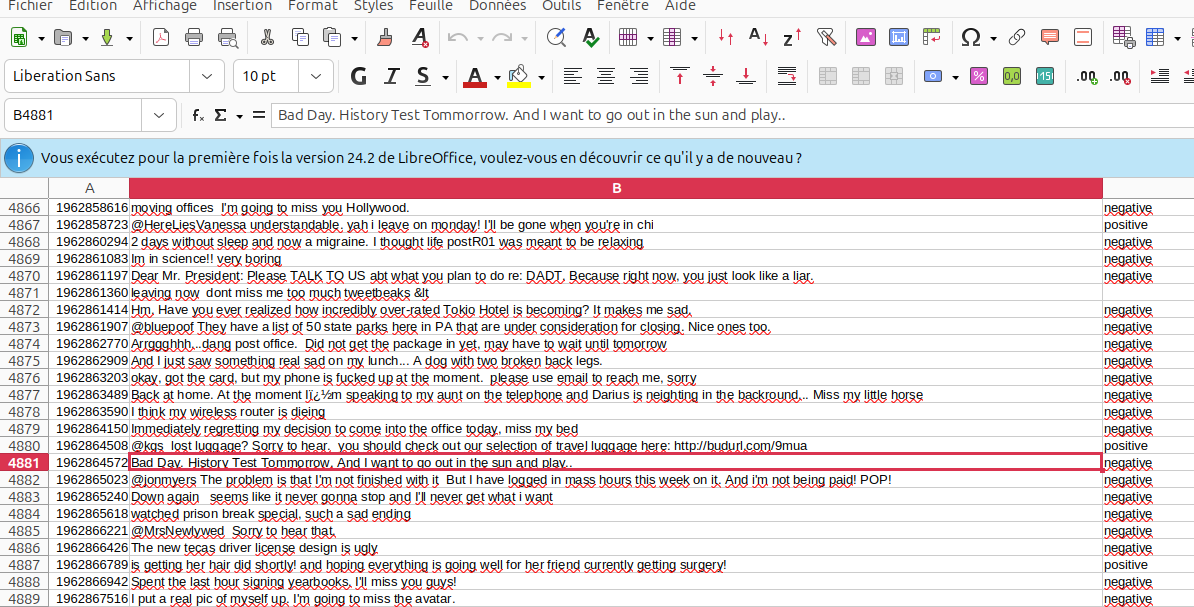Screen dimensions: 1194x607
Task: Open the Name Box dropdown arrow
Action: pos(159,116)
